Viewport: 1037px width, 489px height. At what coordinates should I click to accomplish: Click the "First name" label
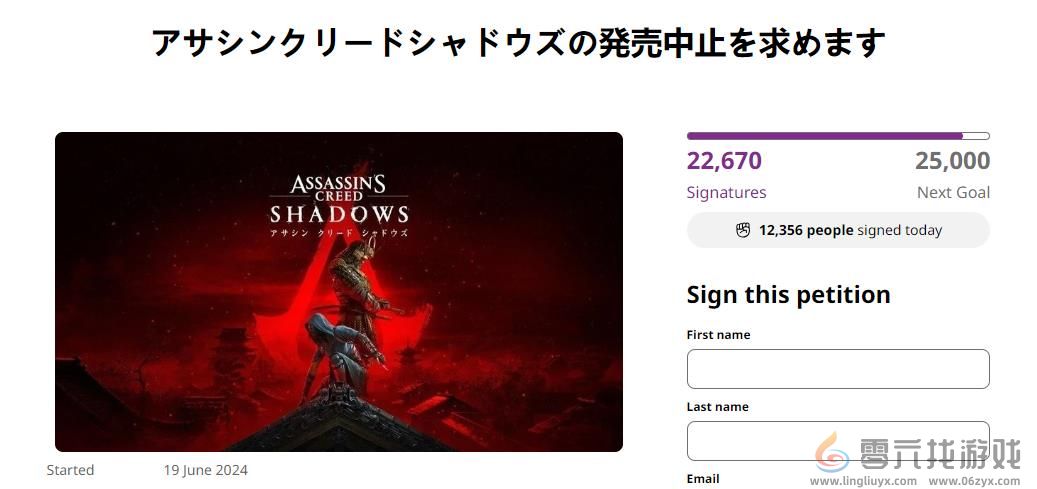(718, 335)
